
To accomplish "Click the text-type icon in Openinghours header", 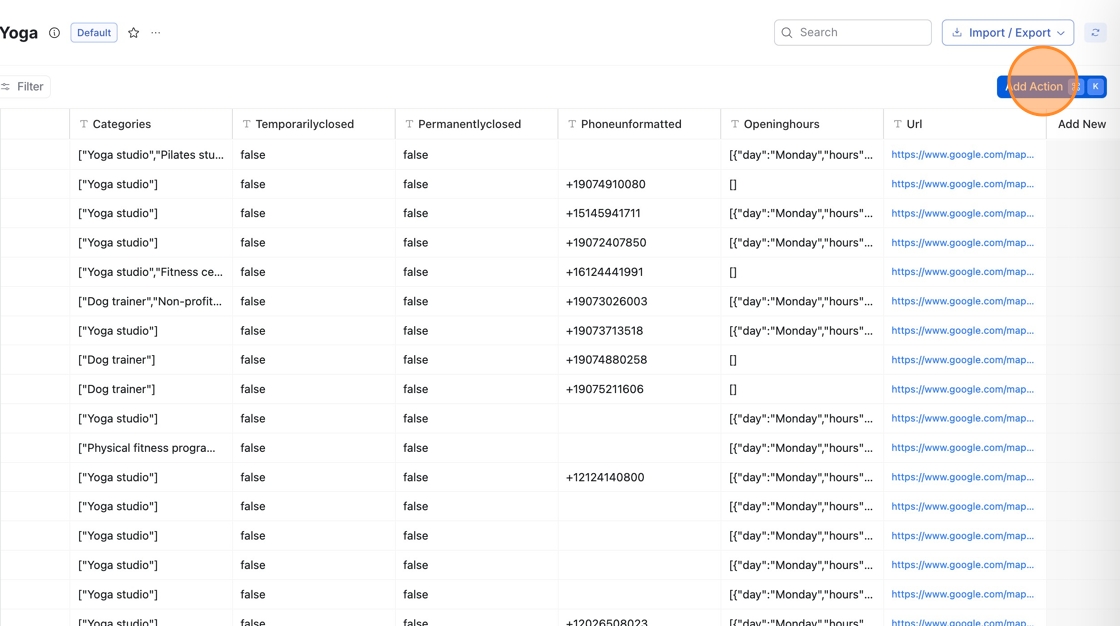I will (735, 124).
